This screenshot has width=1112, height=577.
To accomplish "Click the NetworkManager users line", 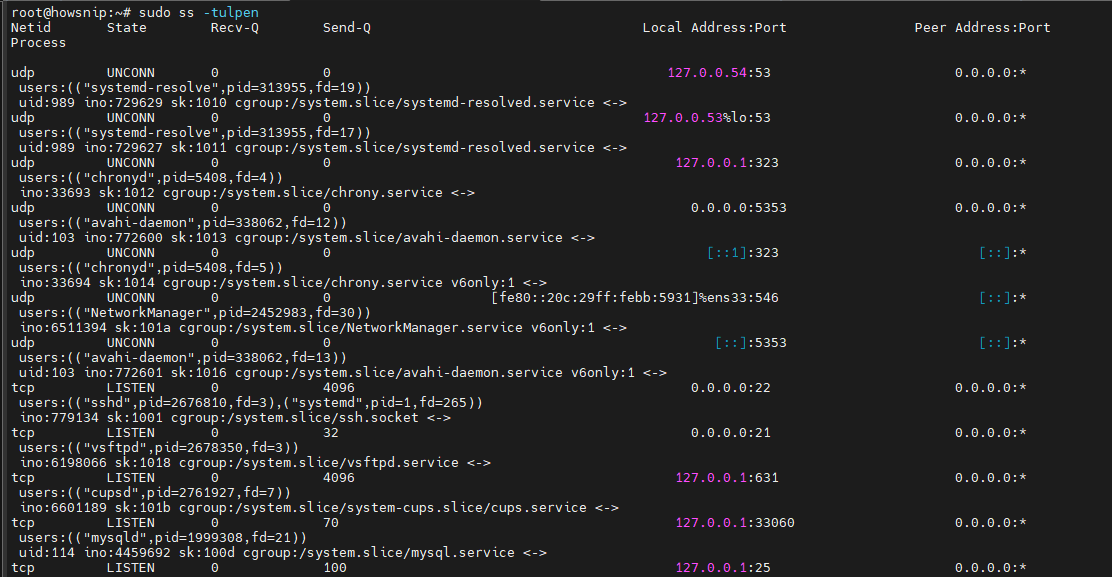I will [194, 313].
